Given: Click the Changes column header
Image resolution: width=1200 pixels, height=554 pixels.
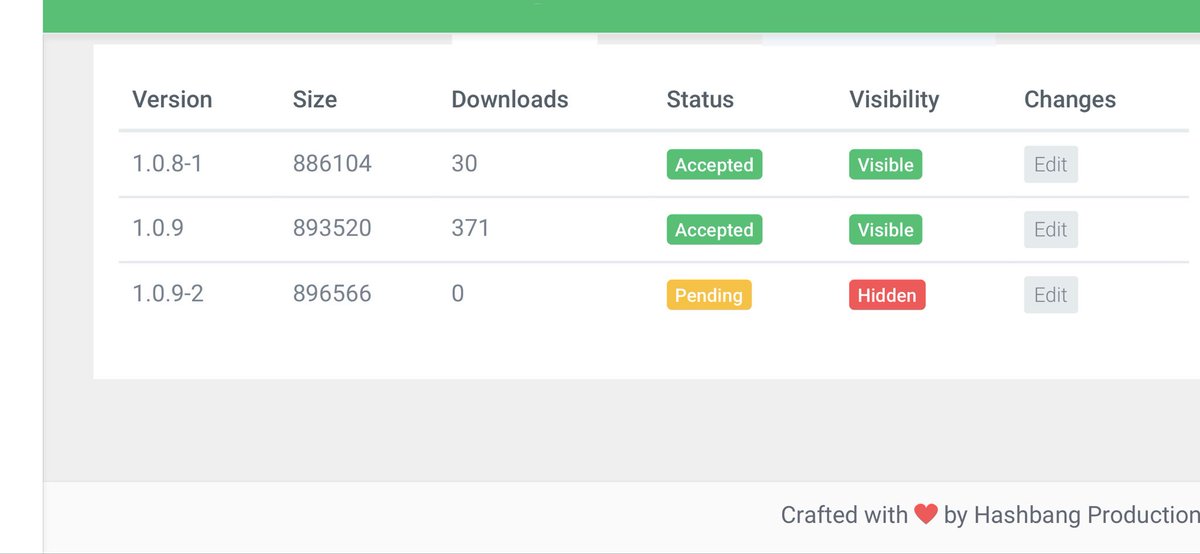Looking at the screenshot, I should point(1070,100).
